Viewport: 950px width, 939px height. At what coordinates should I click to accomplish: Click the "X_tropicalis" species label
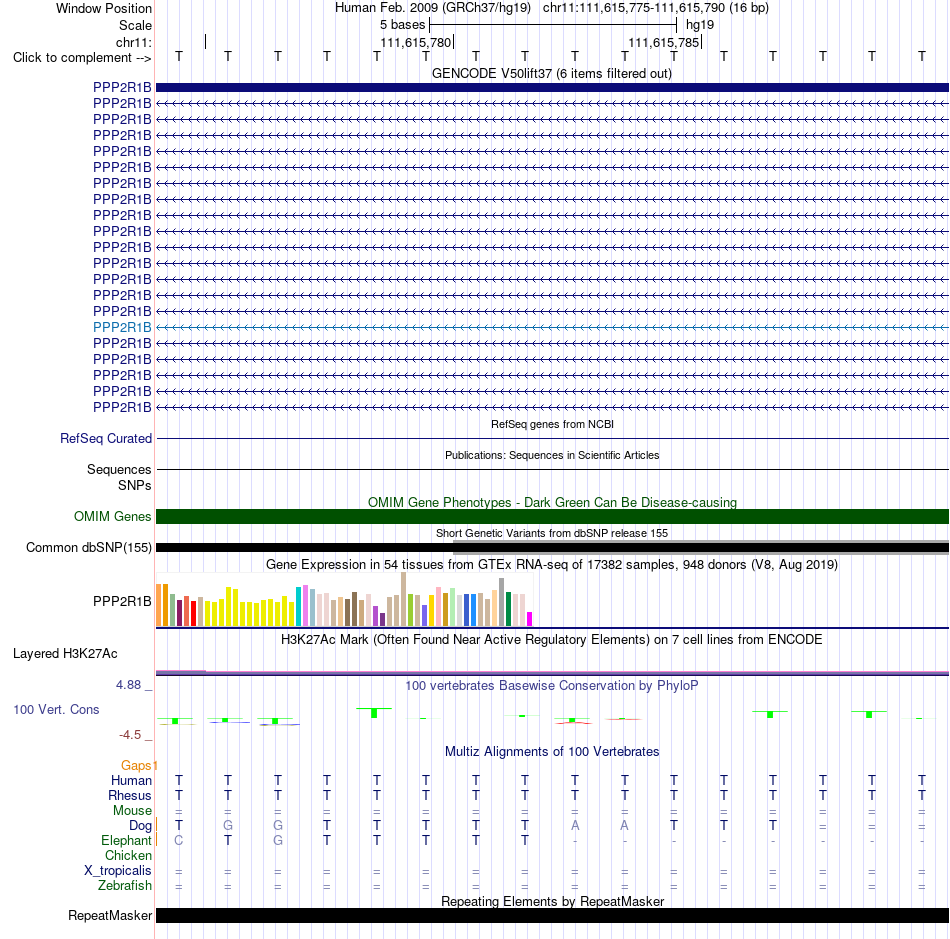118,871
